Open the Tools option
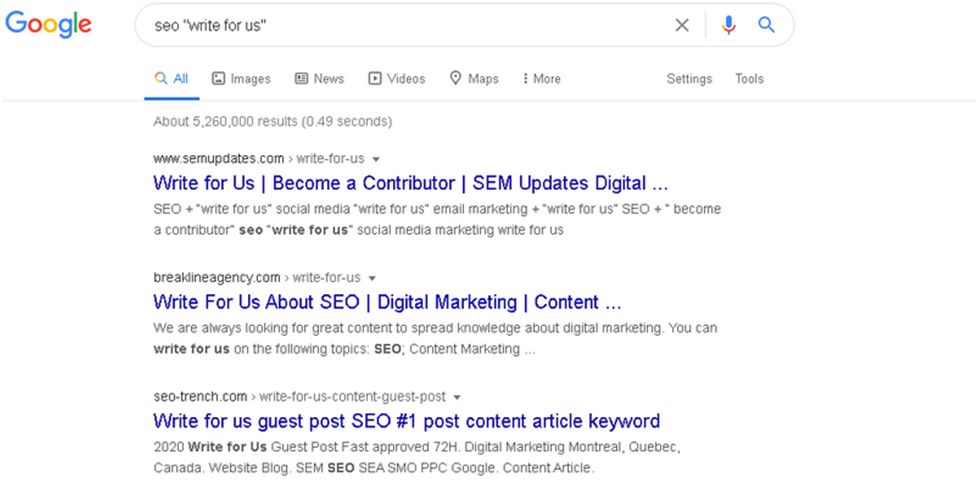Image resolution: width=979 pixels, height=485 pixels. pos(749,79)
